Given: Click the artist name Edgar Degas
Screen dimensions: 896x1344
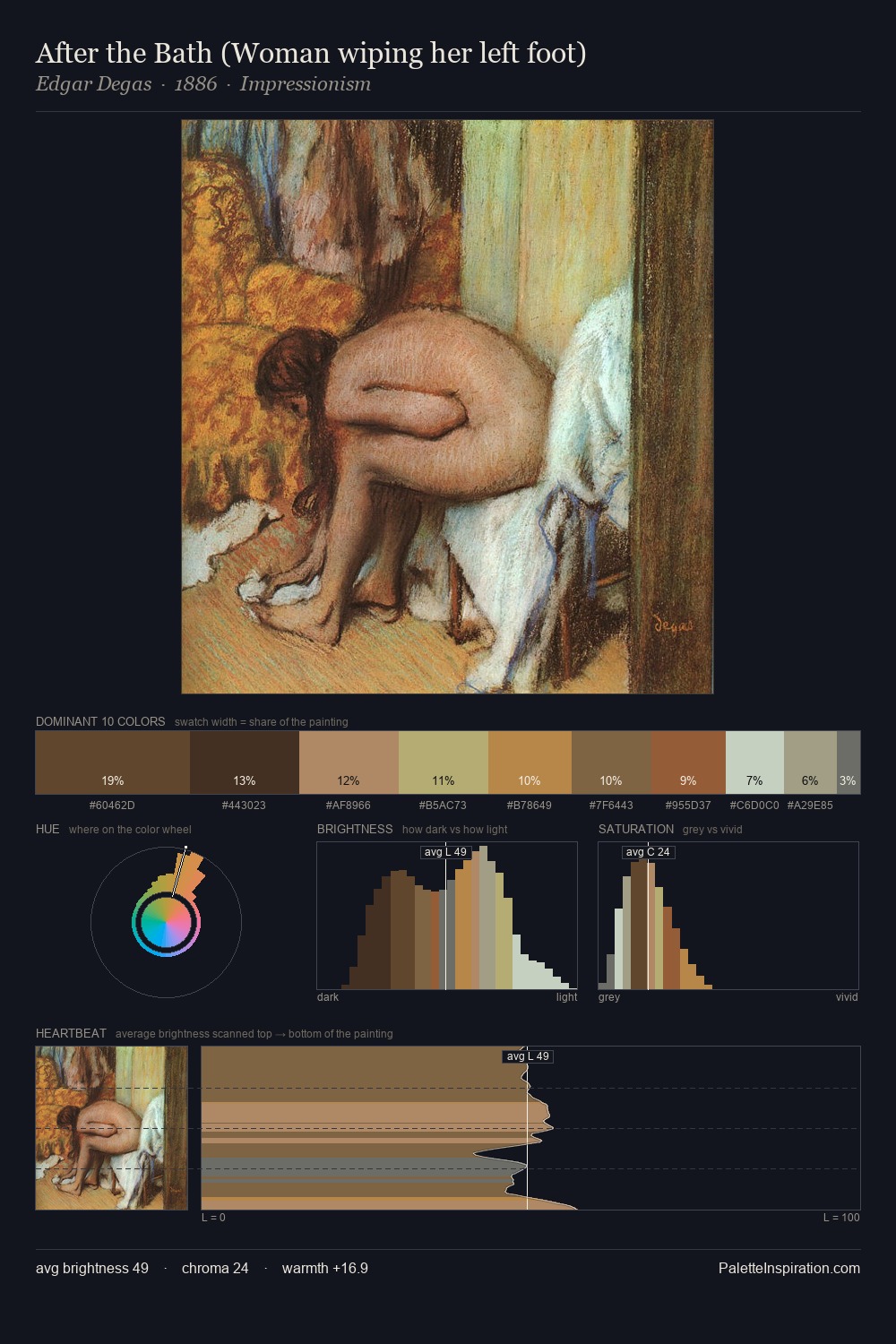Looking at the screenshot, I should pyautogui.click(x=94, y=84).
